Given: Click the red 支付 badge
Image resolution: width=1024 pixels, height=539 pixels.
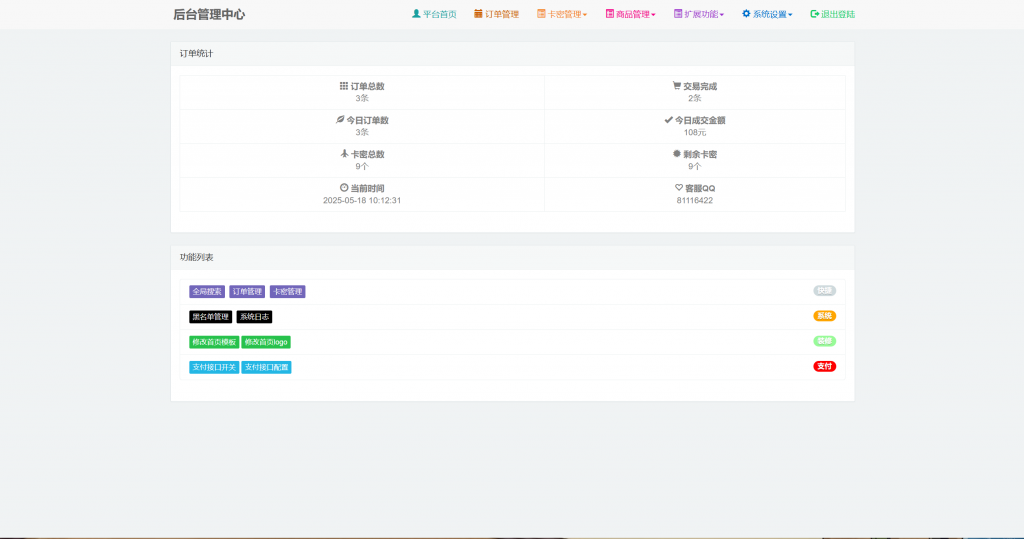Looking at the screenshot, I should point(824,366).
